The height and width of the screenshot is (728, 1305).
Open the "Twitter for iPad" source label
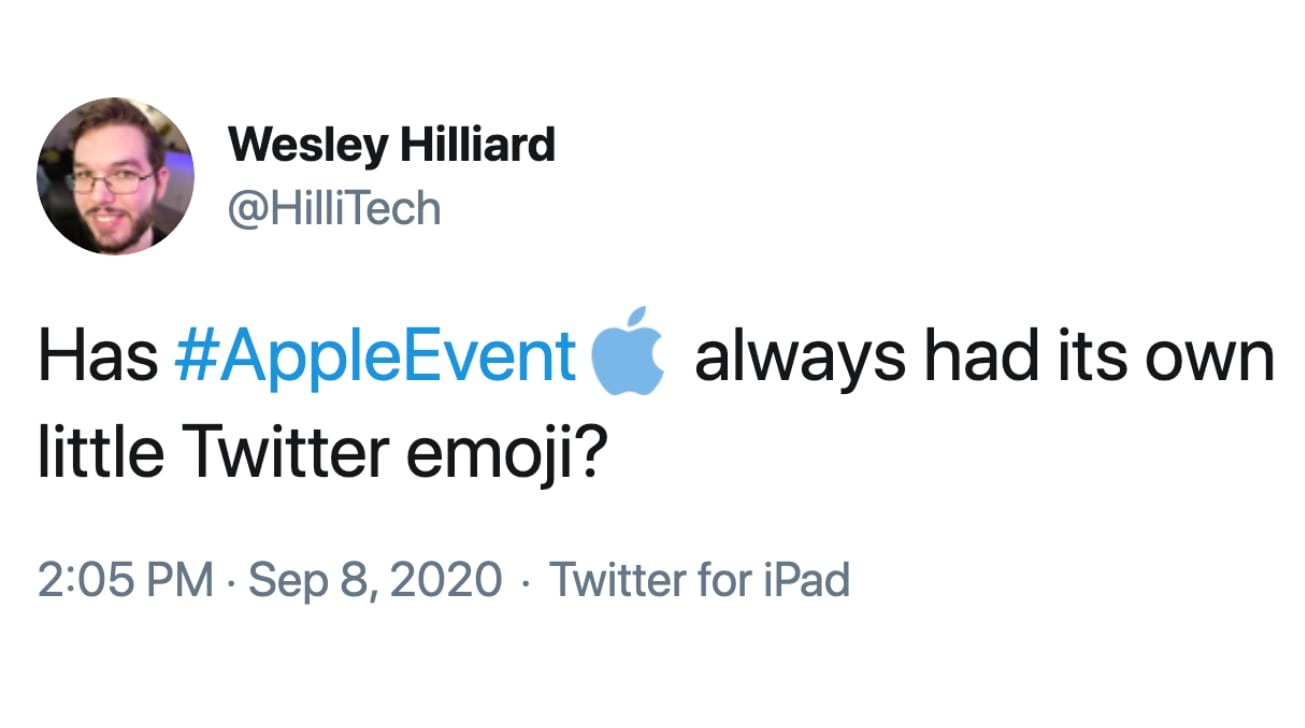coord(699,580)
